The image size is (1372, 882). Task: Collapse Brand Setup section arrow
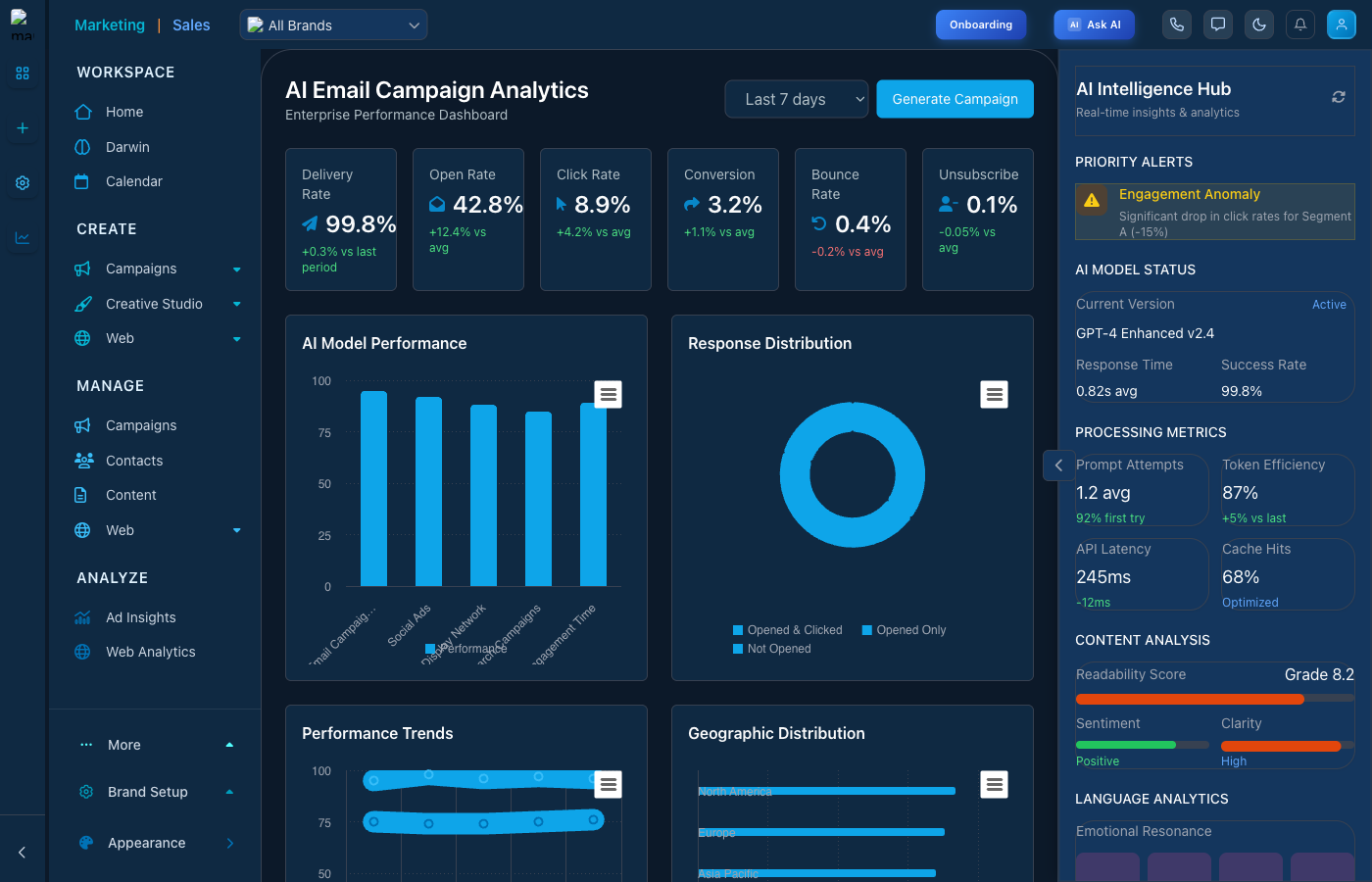[229, 792]
